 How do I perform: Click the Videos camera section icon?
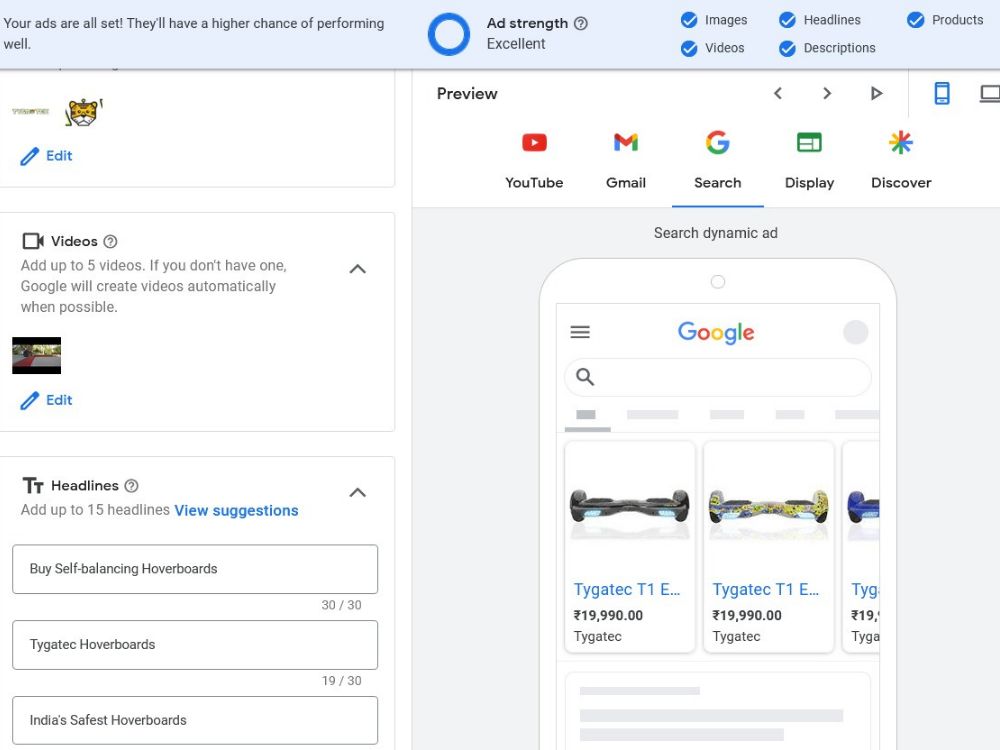[33, 241]
